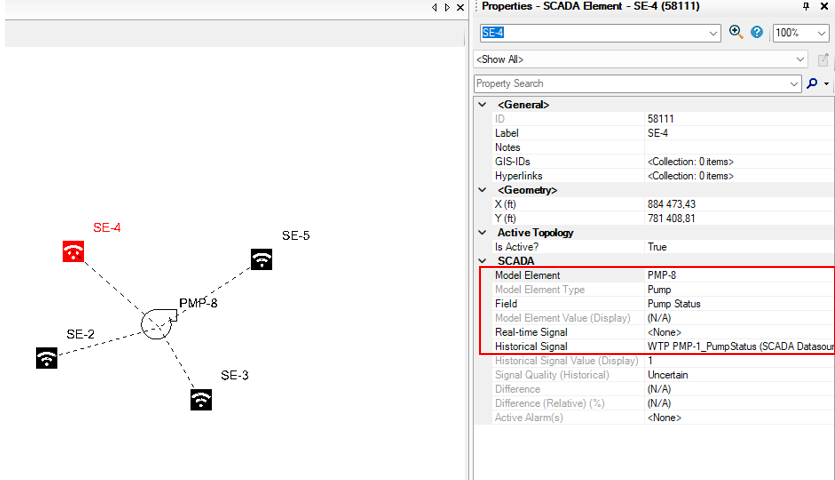Image resolution: width=835 pixels, height=480 pixels.
Task: Select the Difference (Relative) (%) row
Action: (x=654, y=403)
